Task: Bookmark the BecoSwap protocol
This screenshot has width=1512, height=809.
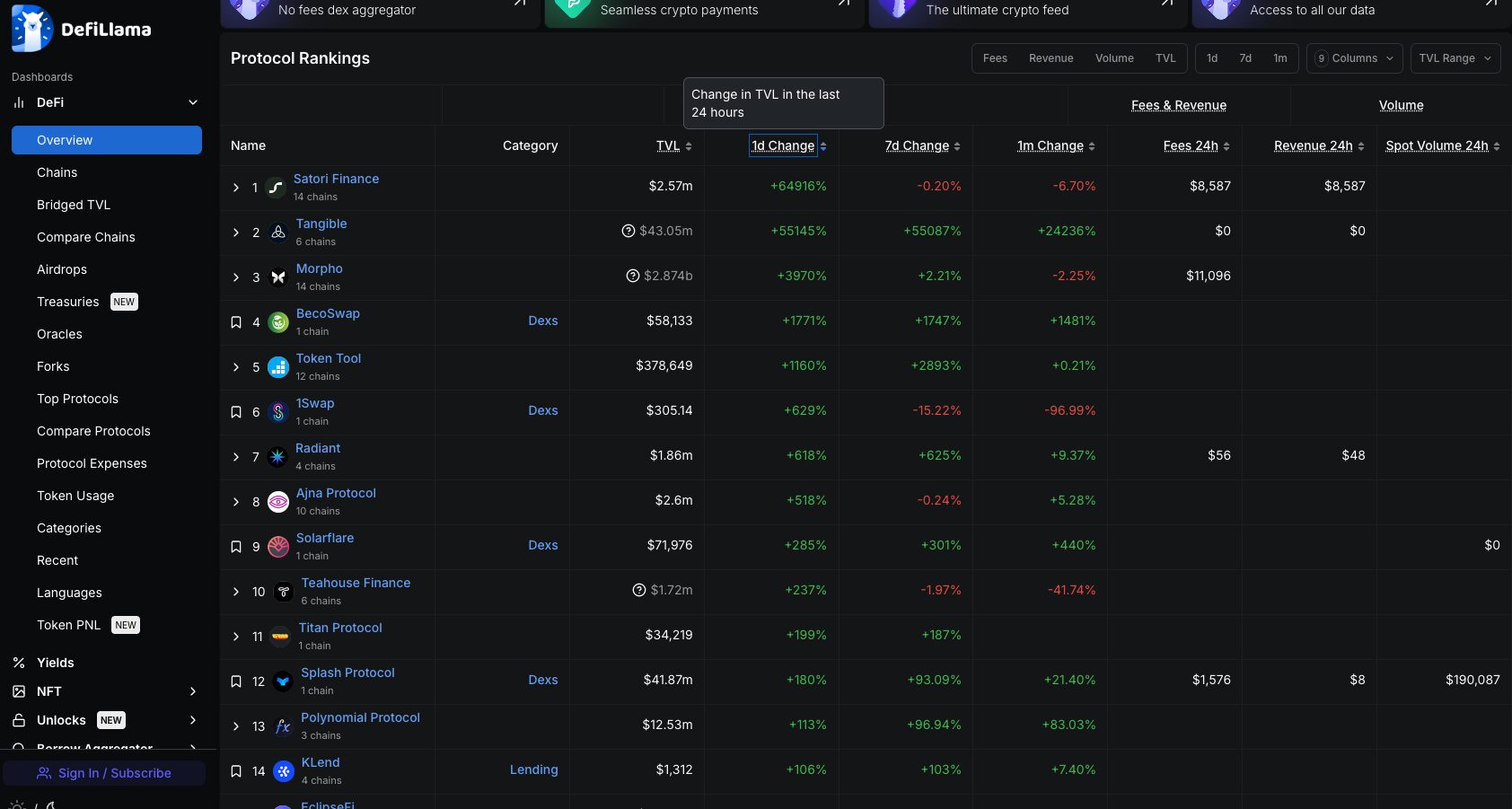Action: point(236,322)
